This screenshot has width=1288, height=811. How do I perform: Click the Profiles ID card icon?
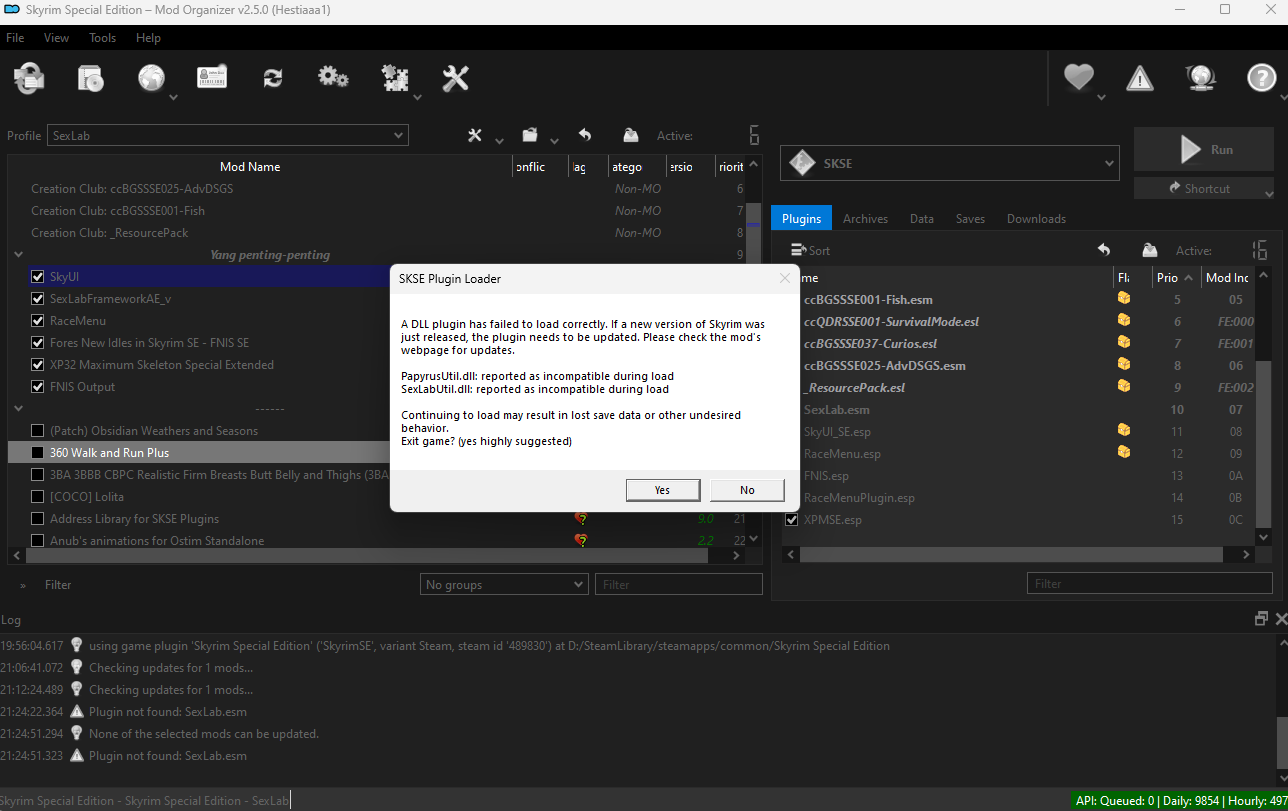tap(211, 78)
